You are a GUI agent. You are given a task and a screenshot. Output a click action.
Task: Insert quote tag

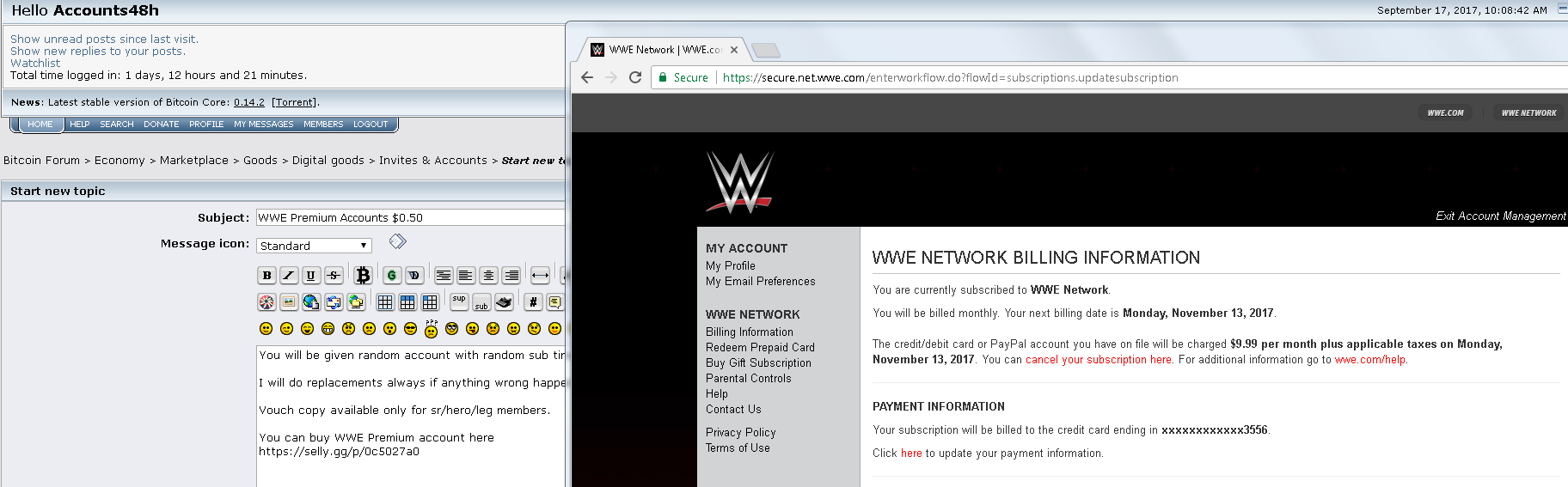tap(555, 301)
